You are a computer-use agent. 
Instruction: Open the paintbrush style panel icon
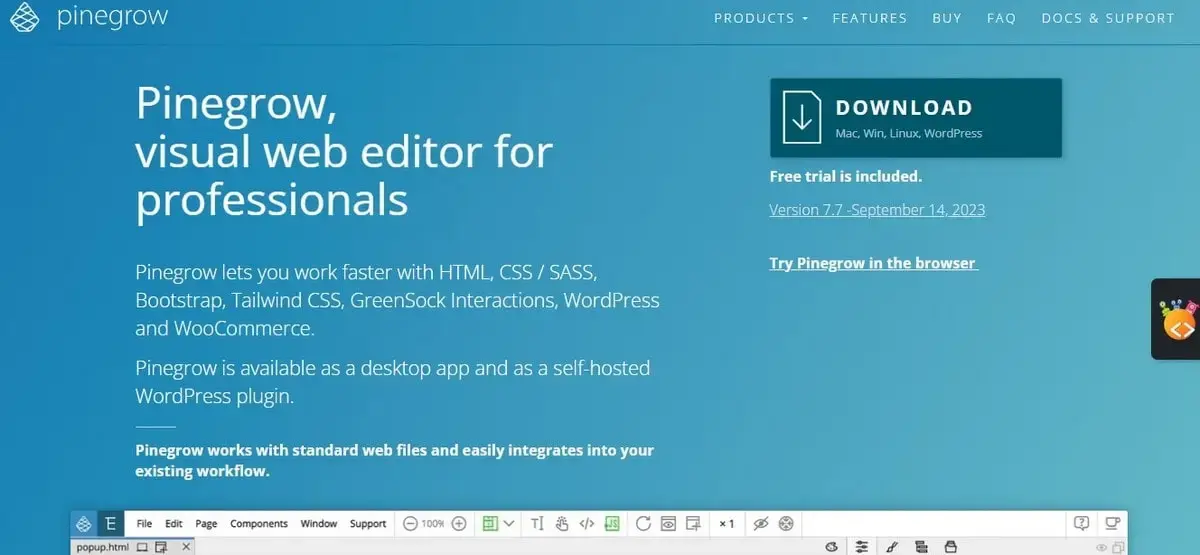tap(892, 547)
